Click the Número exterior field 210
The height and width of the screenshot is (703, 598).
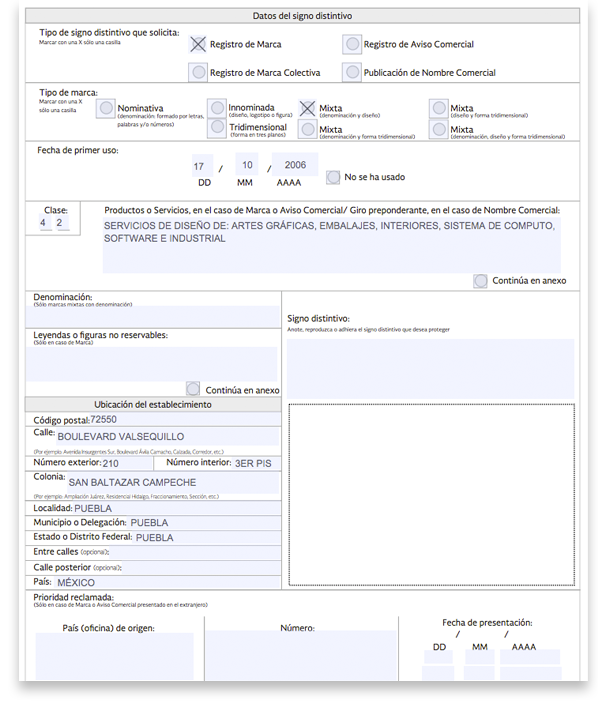[x=127, y=463]
